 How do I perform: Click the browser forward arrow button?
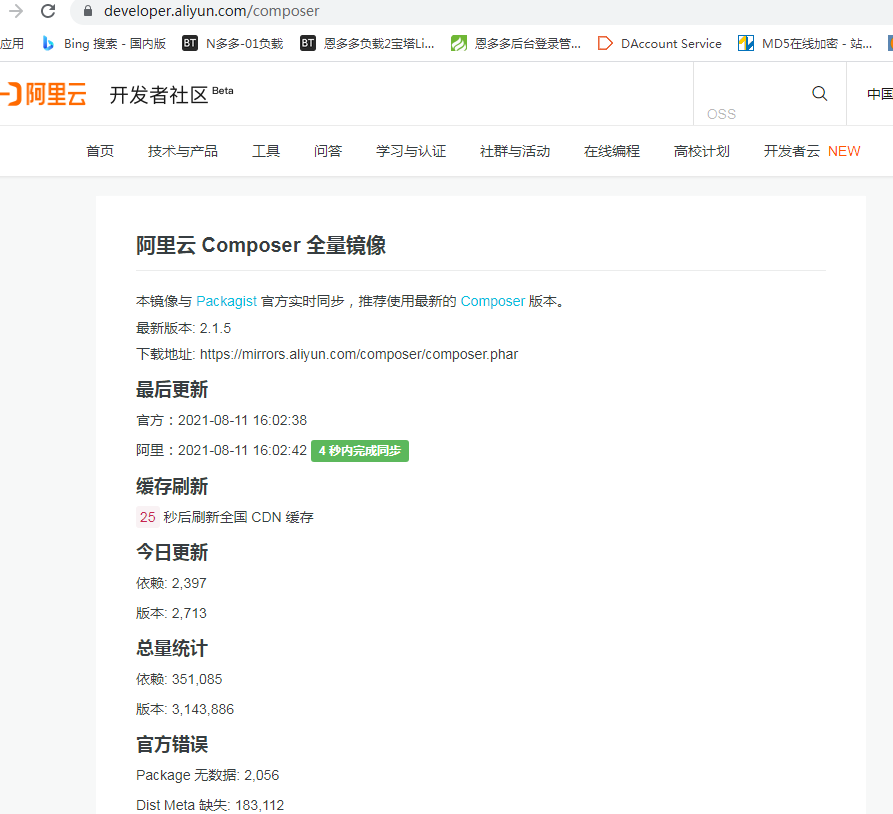point(16,11)
